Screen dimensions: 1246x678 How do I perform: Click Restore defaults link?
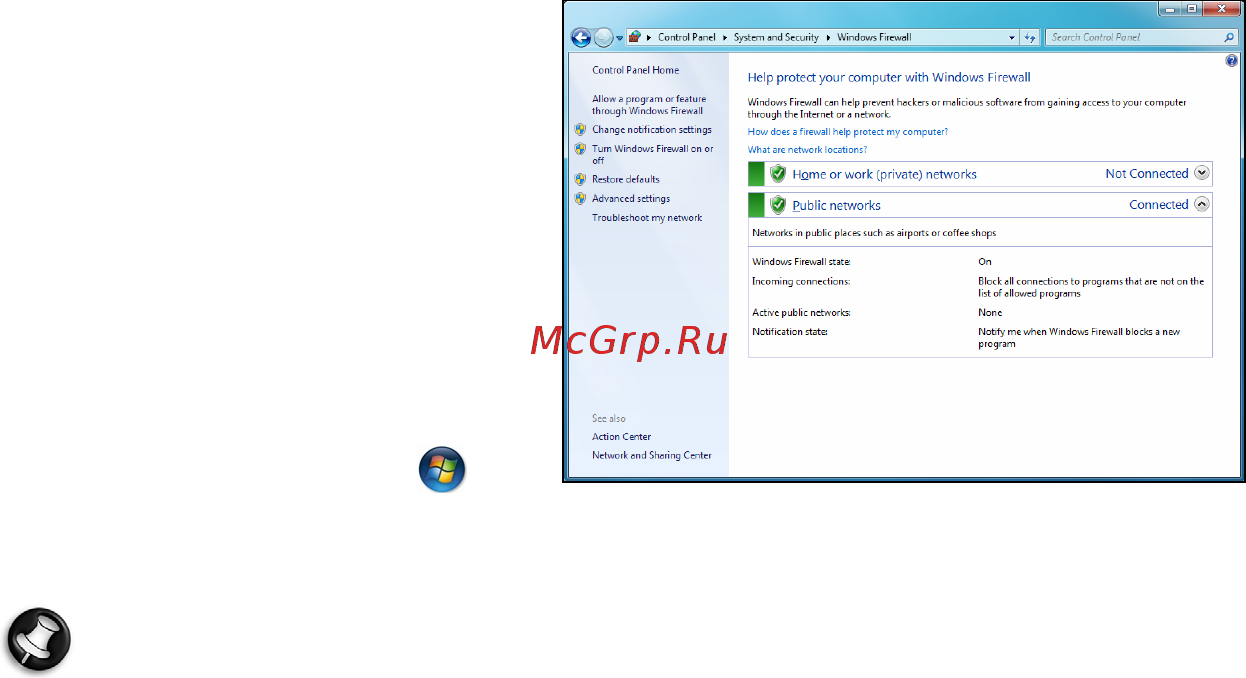[626, 179]
